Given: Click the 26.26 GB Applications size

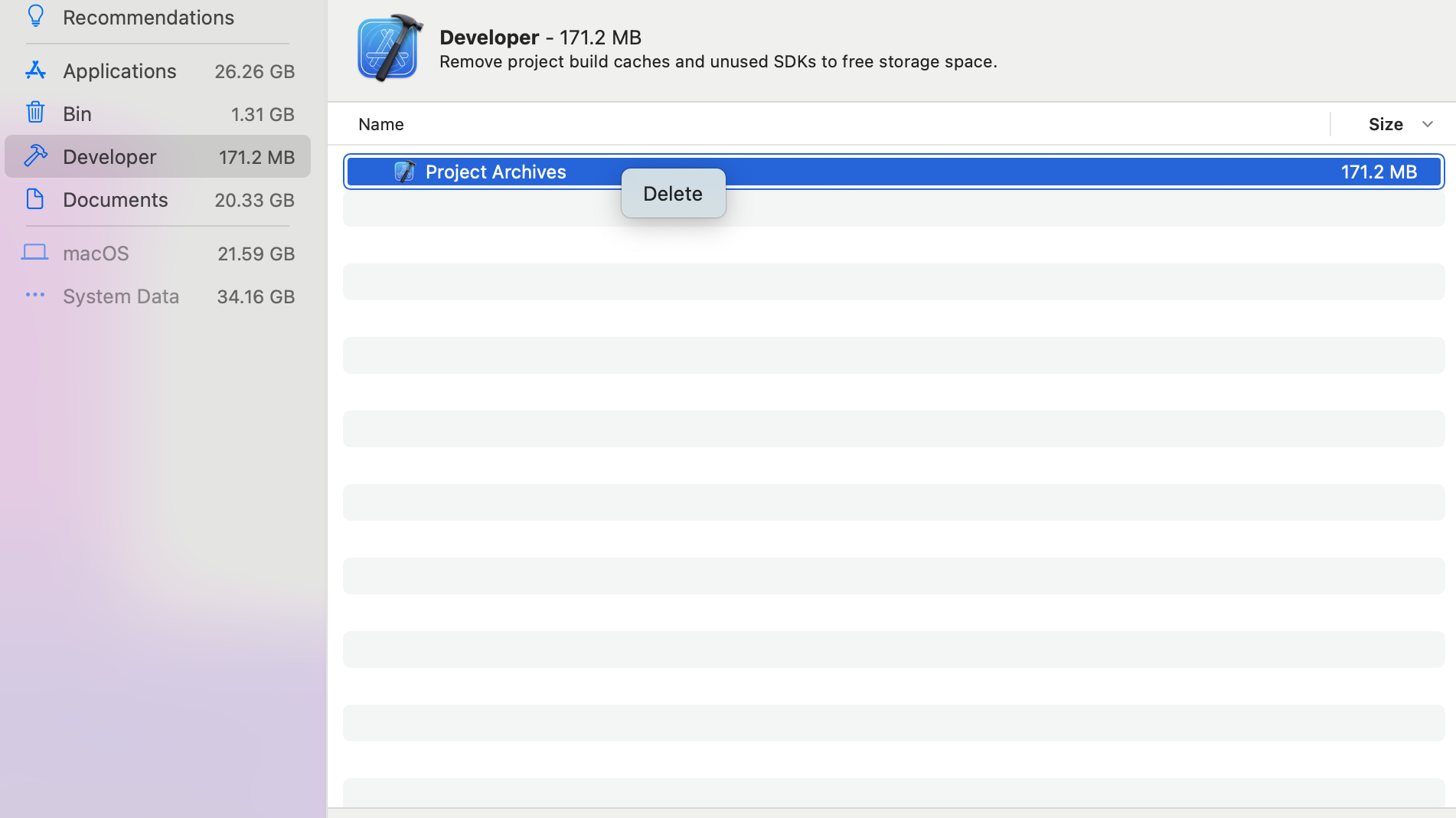Looking at the screenshot, I should point(255,71).
